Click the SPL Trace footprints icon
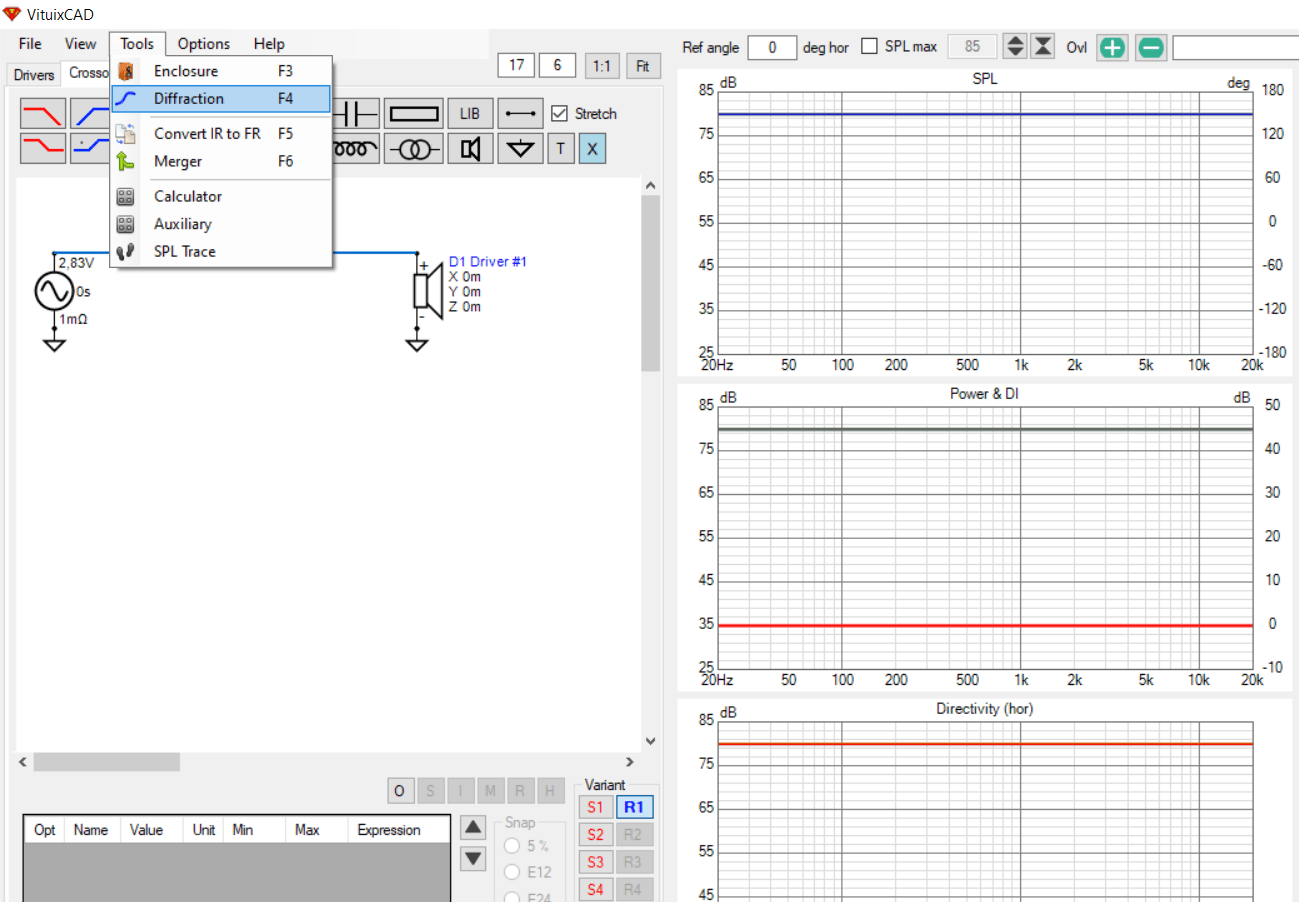Image resolution: width=1299 pixels, height=902 pixels. (125, 251)
